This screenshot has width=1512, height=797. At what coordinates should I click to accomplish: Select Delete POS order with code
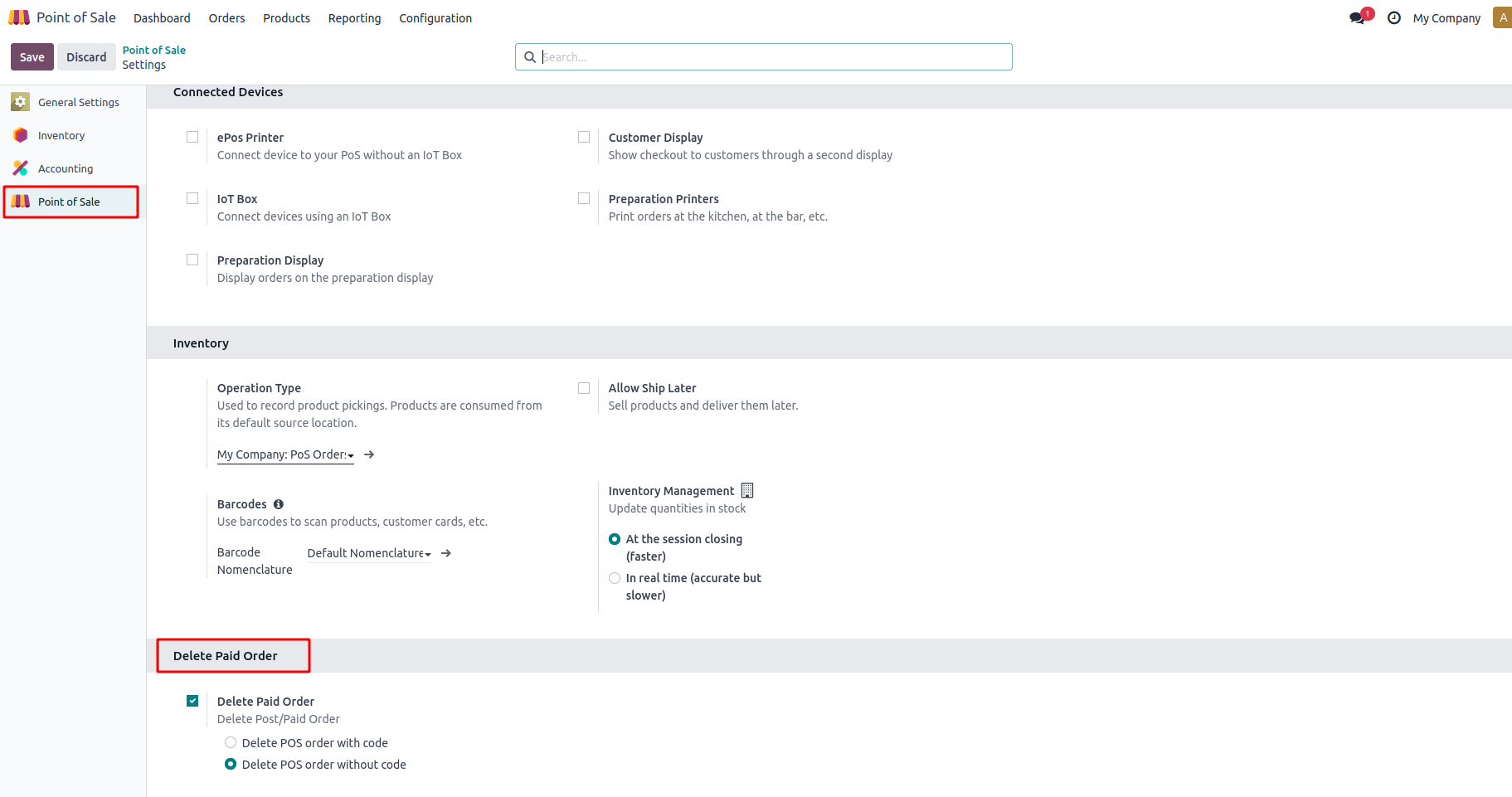tap(231, 742)
